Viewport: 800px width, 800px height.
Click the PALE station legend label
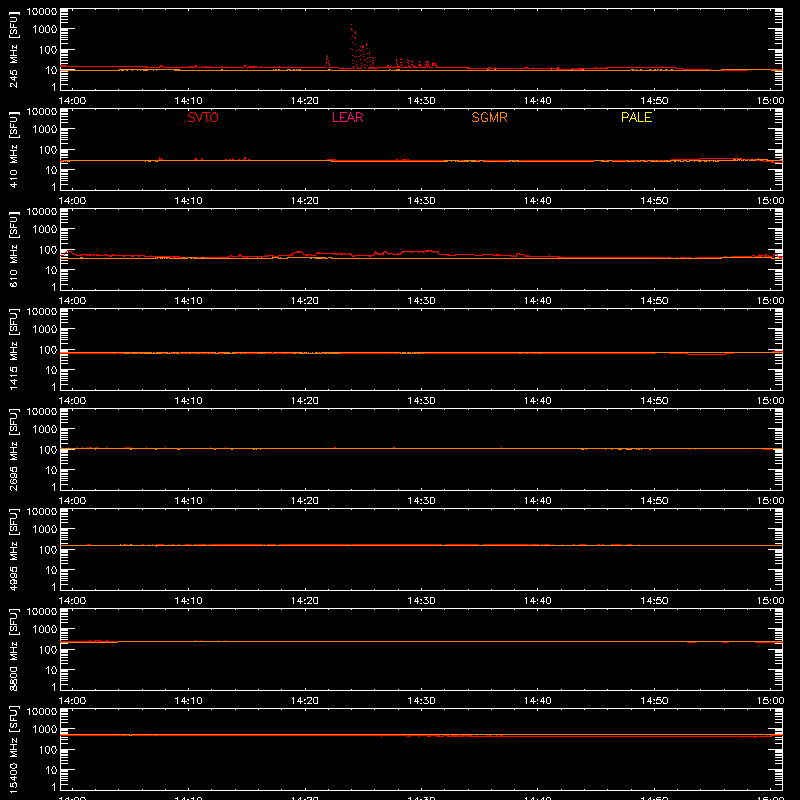click(x=636, y=117)
